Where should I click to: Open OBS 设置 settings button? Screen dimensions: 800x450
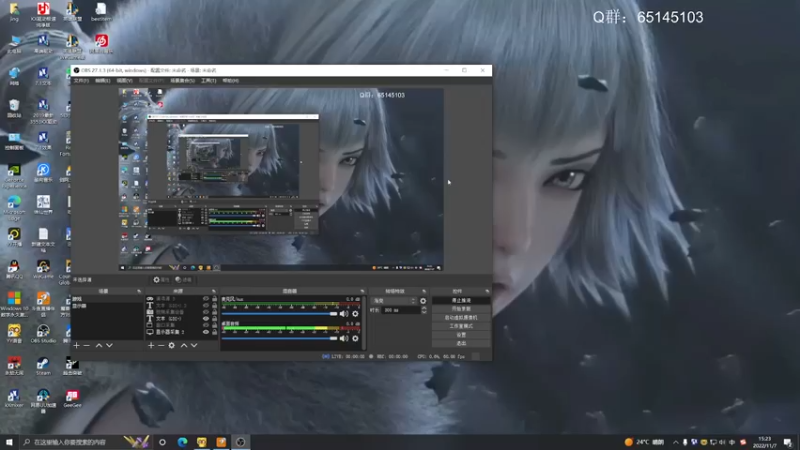[x=461, y=335]
